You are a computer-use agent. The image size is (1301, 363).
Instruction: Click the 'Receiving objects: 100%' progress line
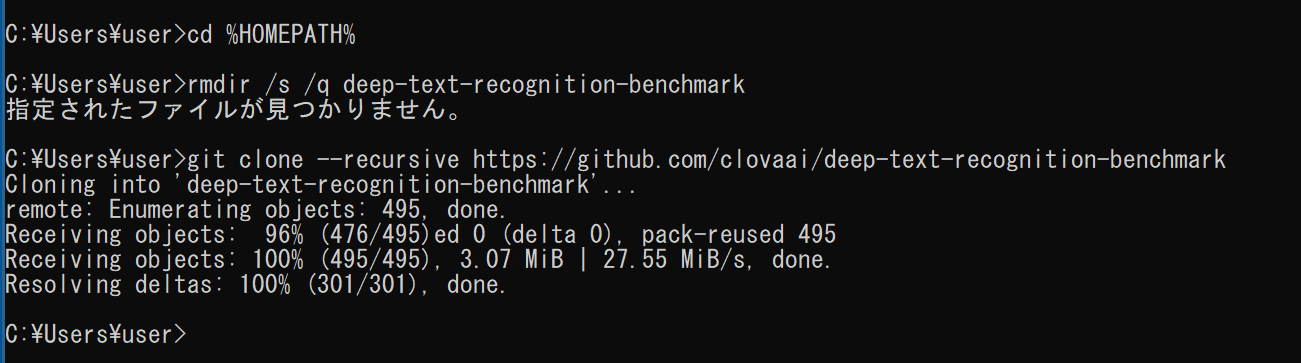(418, 260)
